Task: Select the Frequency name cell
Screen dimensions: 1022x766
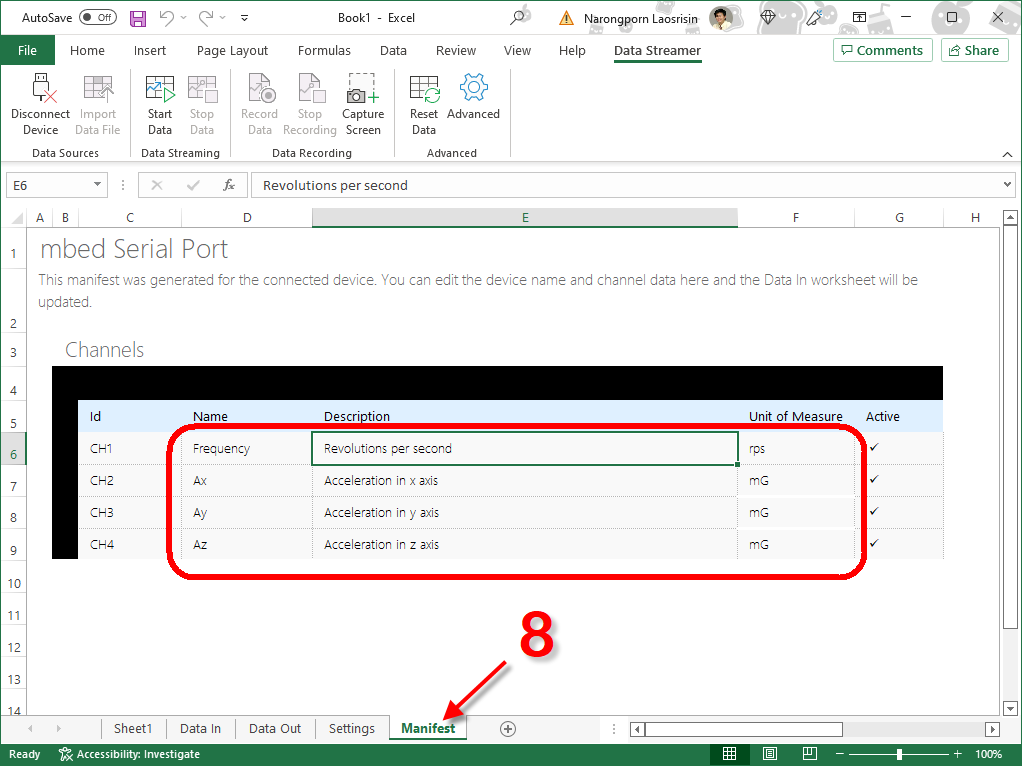Action: click(x=246, y=449)
